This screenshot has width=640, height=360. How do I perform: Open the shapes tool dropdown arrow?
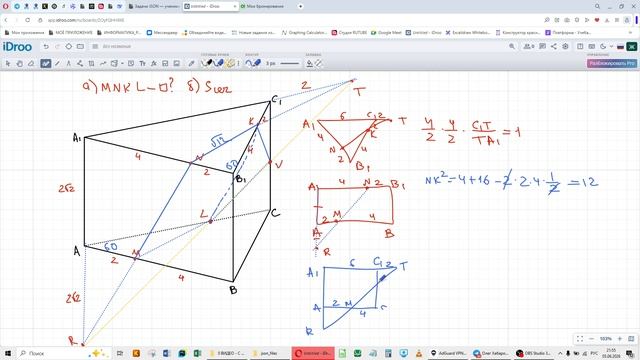122,64
